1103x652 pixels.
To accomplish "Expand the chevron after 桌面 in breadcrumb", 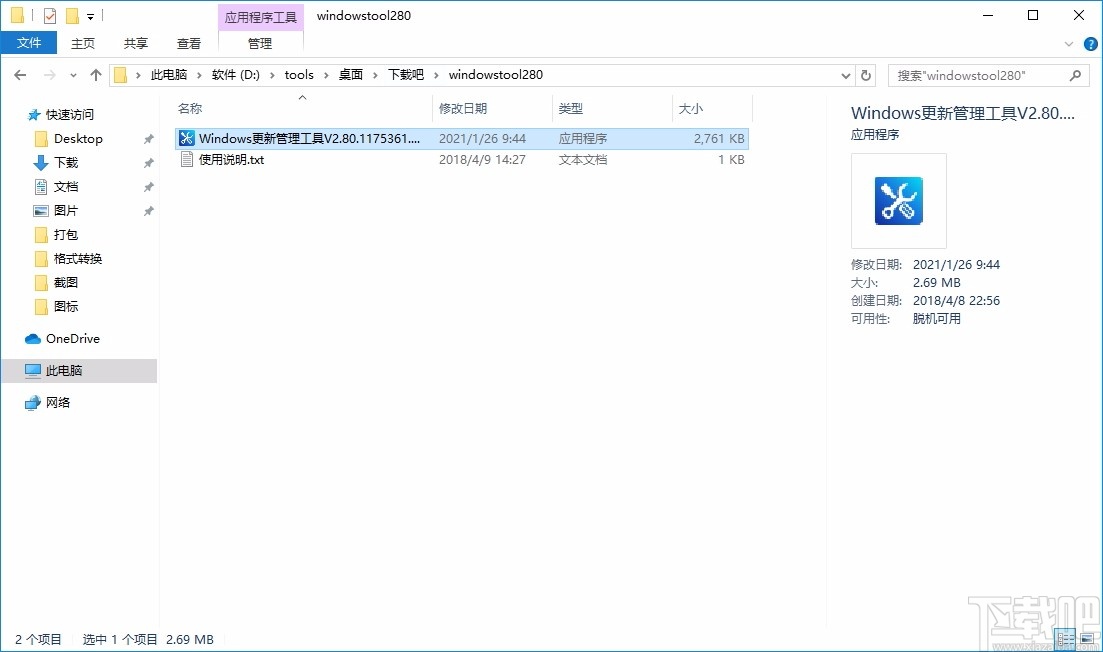I will coord(375,75).
